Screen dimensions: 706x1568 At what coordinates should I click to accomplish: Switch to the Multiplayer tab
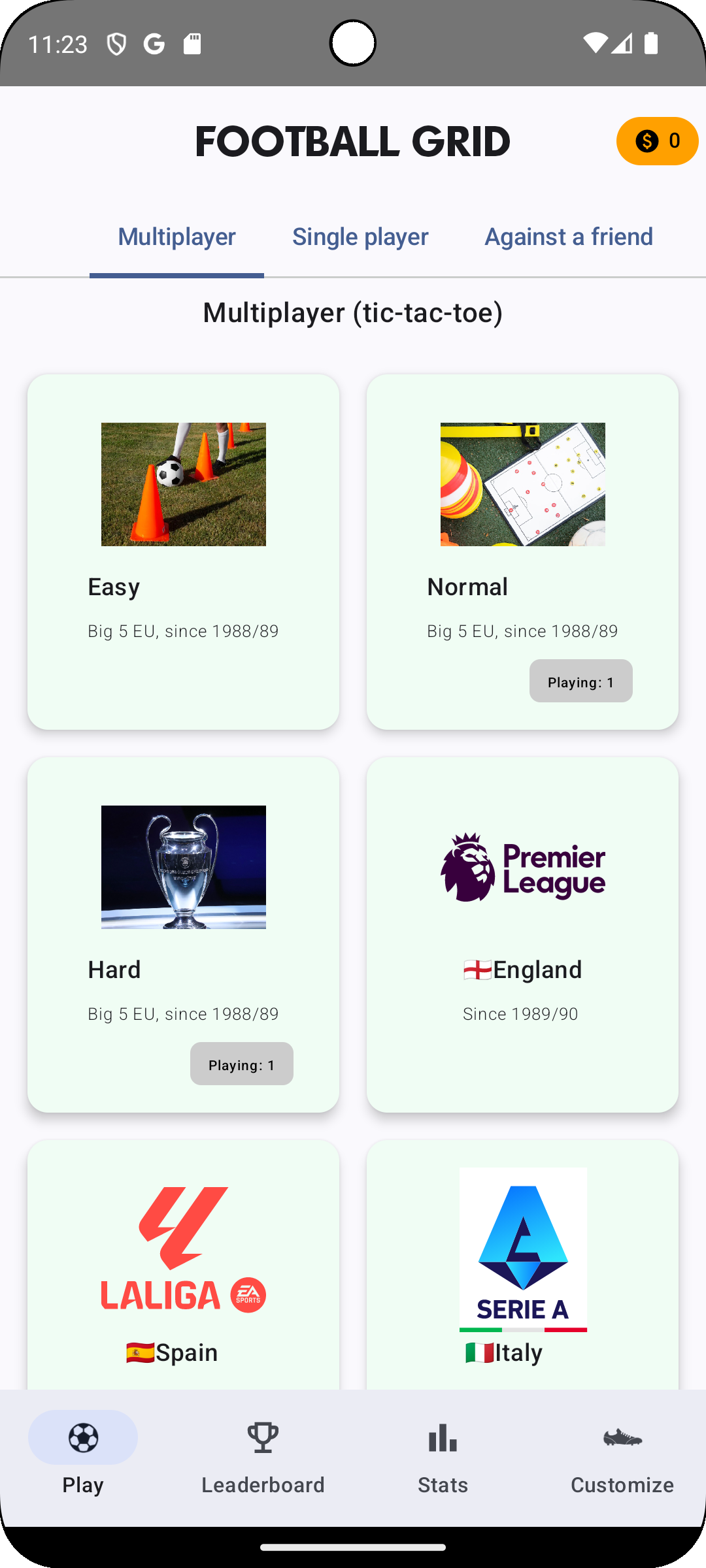tap(176, 237)
